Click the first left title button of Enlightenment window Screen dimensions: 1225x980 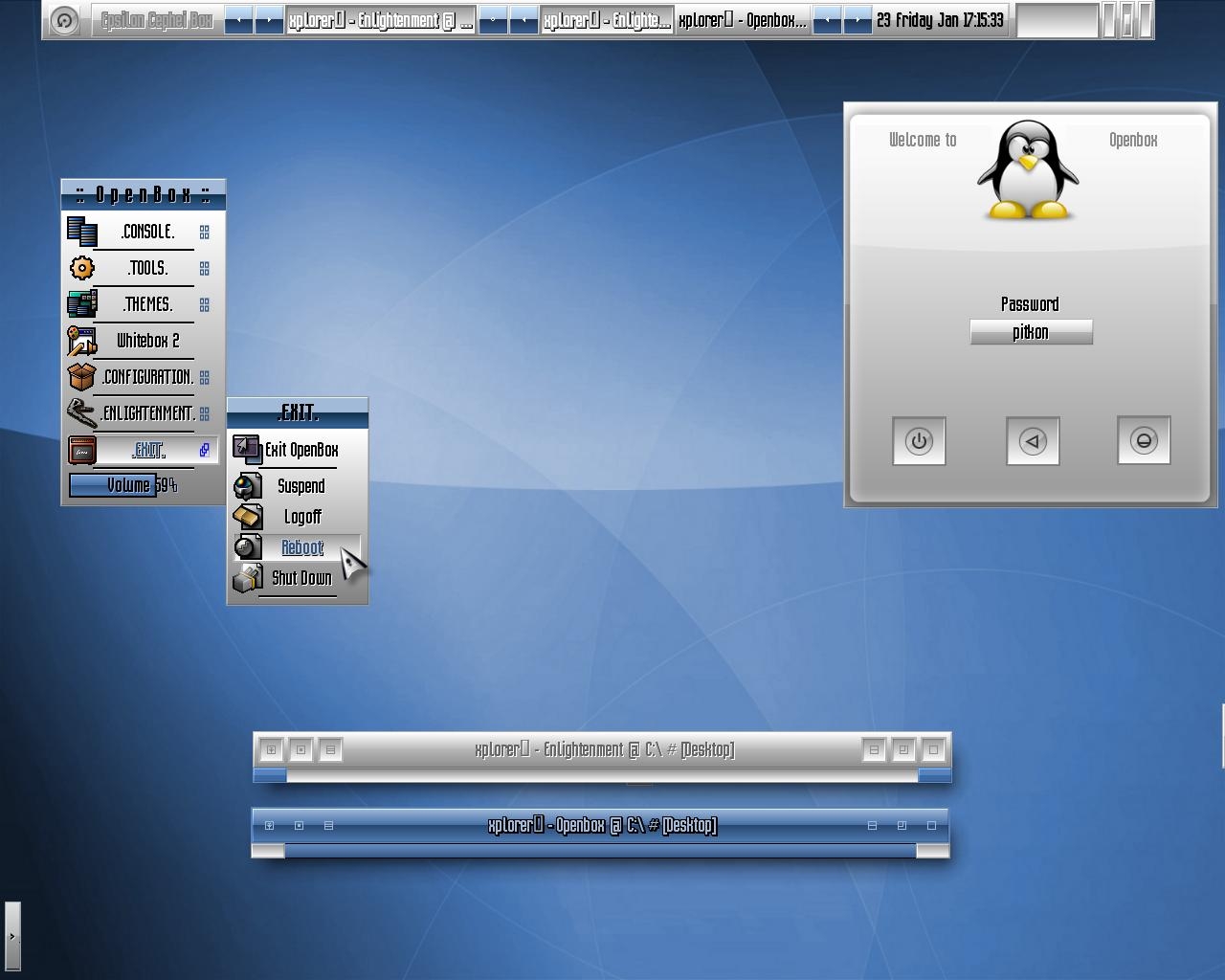[272, 749]
